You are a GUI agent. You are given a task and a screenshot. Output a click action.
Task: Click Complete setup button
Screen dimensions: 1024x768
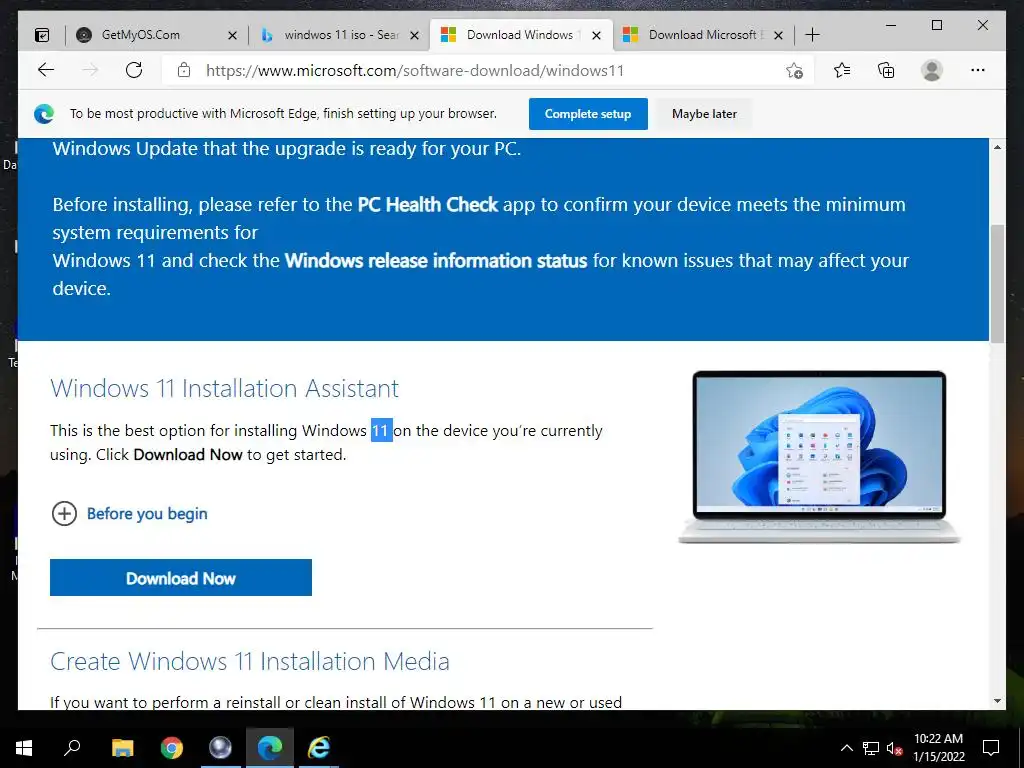588,114
